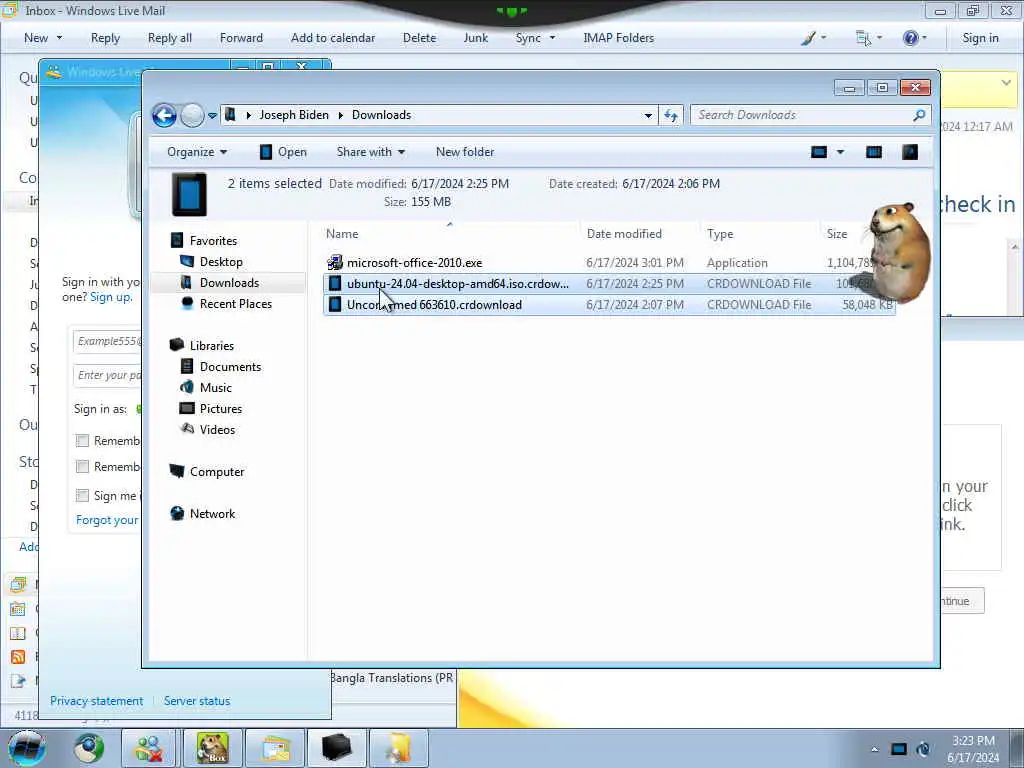Select microsoft-office-2010.exe file
The width and height of the screenshot is (1024, 768).
pos(414,263)
